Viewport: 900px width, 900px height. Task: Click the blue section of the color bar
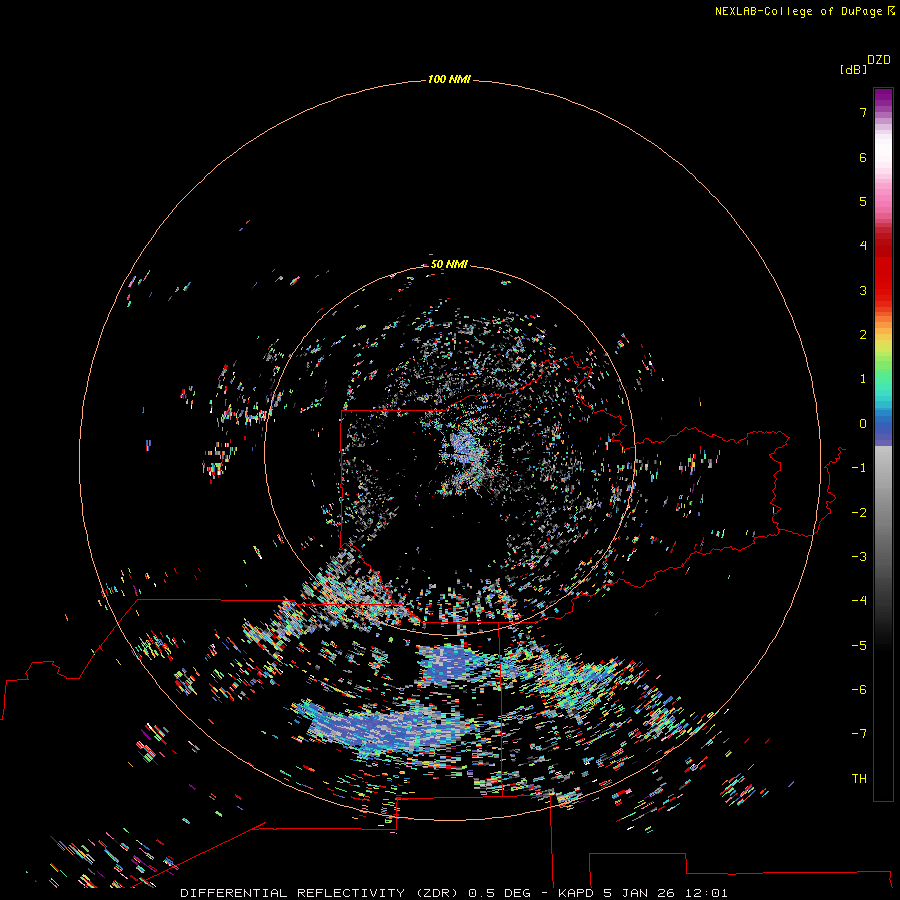[883, 428]
